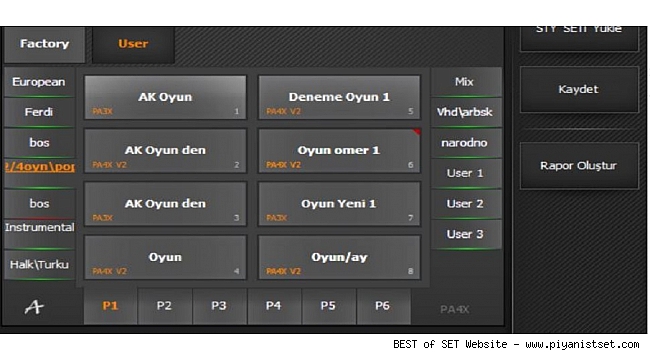Click the STY SETi Yükle button
Viewport: 650px width, 360px height.
(579, 38)
